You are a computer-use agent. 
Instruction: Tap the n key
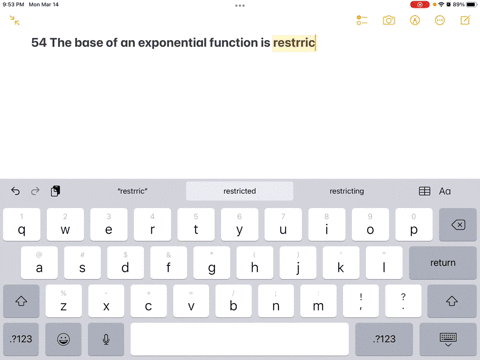click(276, 301)
